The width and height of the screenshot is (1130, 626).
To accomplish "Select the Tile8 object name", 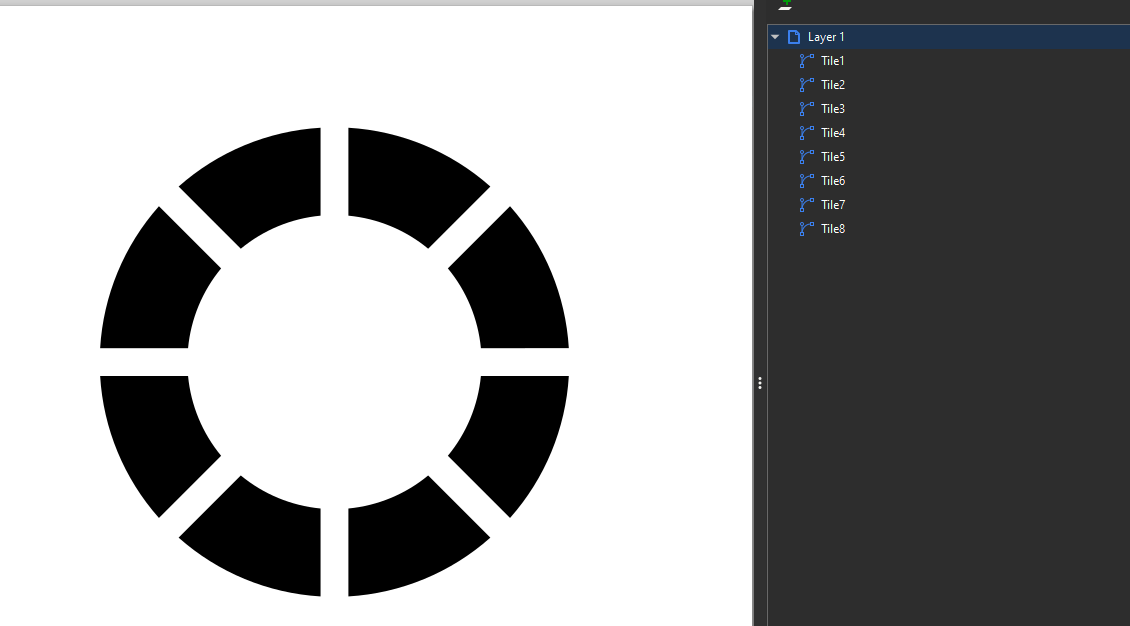I will (833, 229).
